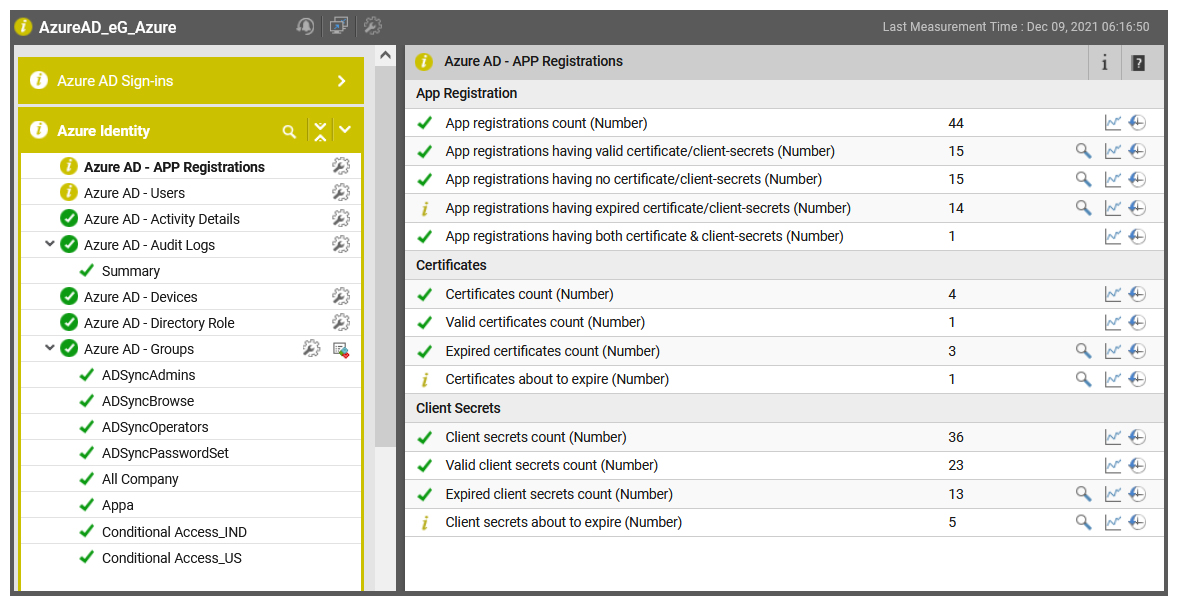The width and height of the screenshot is (1178, 606).
Task: Expand the Azure AD Sign-ins layer arrow
Action: coord(342,81)
